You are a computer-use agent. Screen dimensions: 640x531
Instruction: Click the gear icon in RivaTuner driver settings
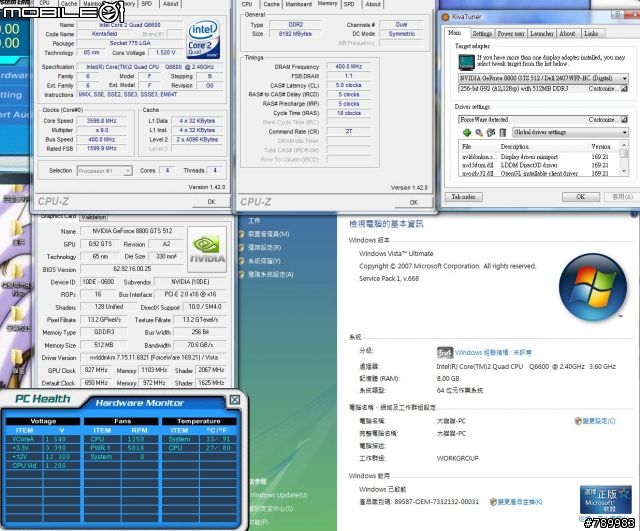[x=491, y=132]
